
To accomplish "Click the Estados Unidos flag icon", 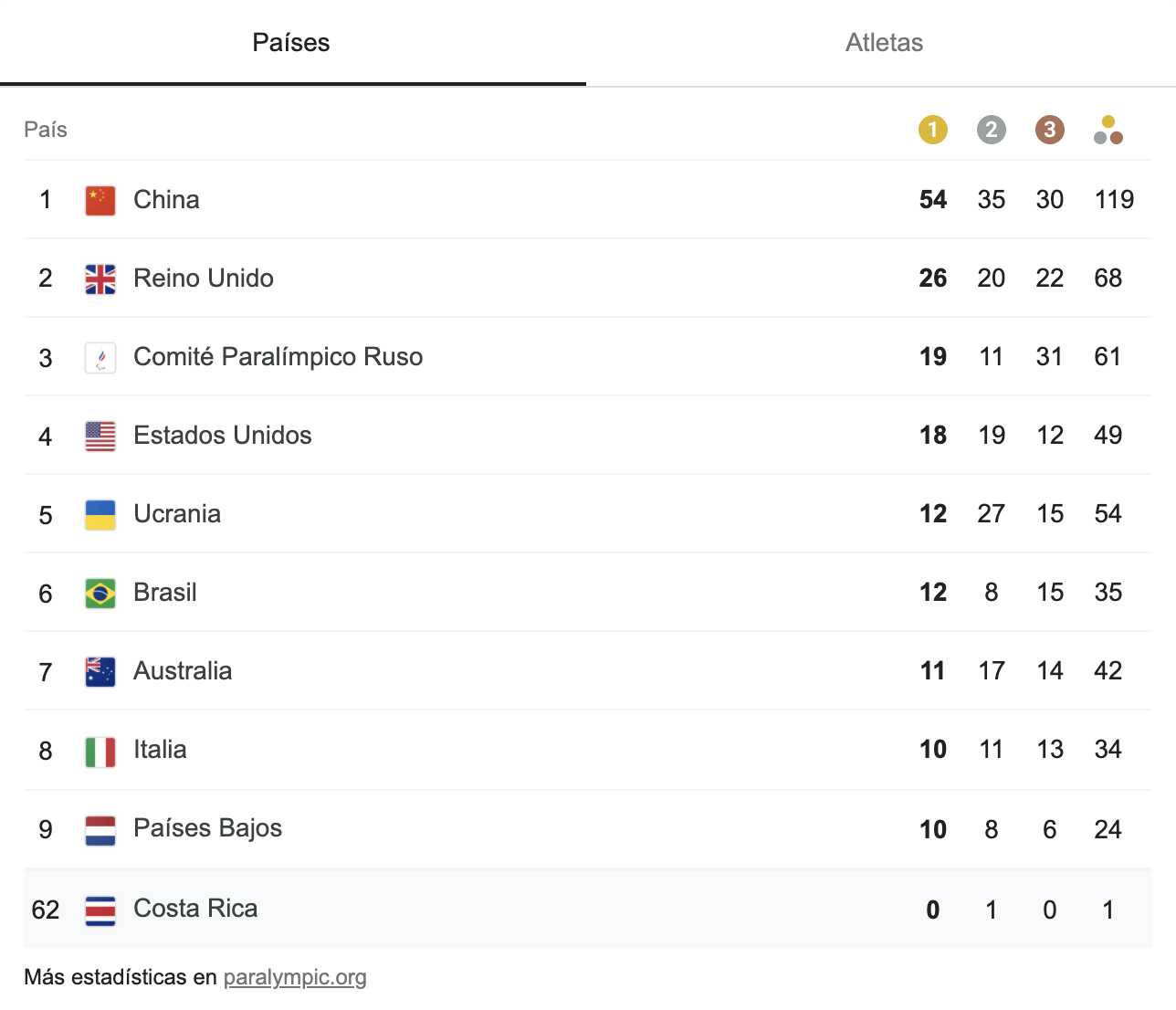I will click(100, 436).
